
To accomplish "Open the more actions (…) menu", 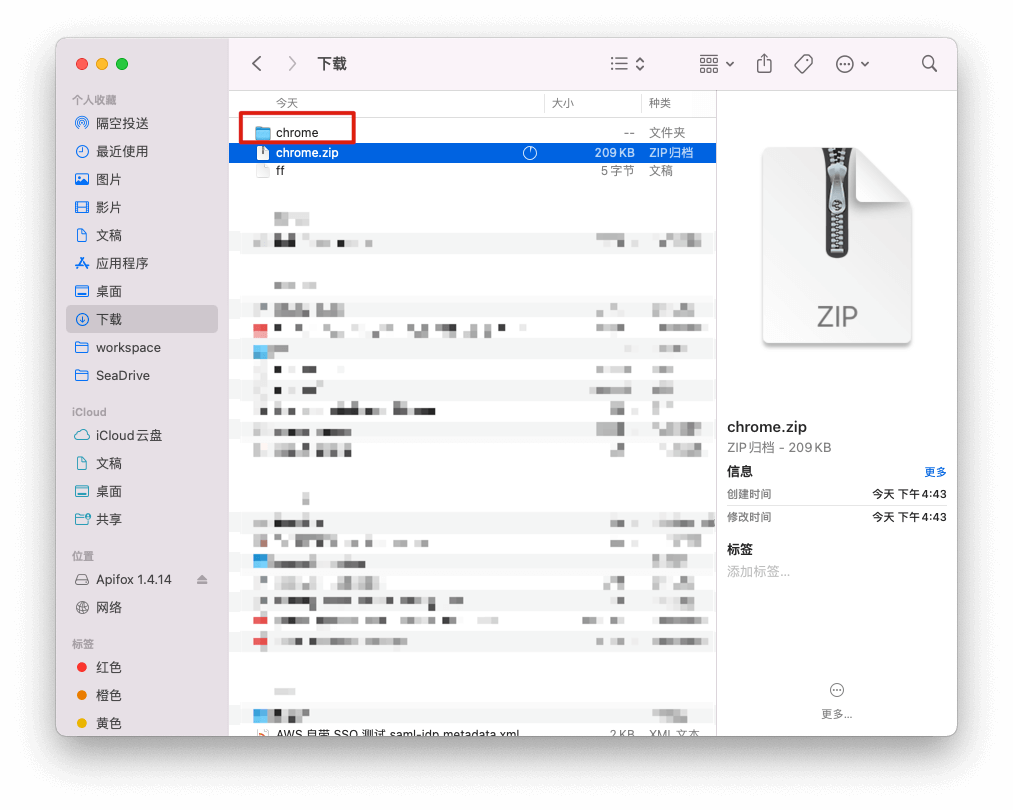I will point(852,63).
